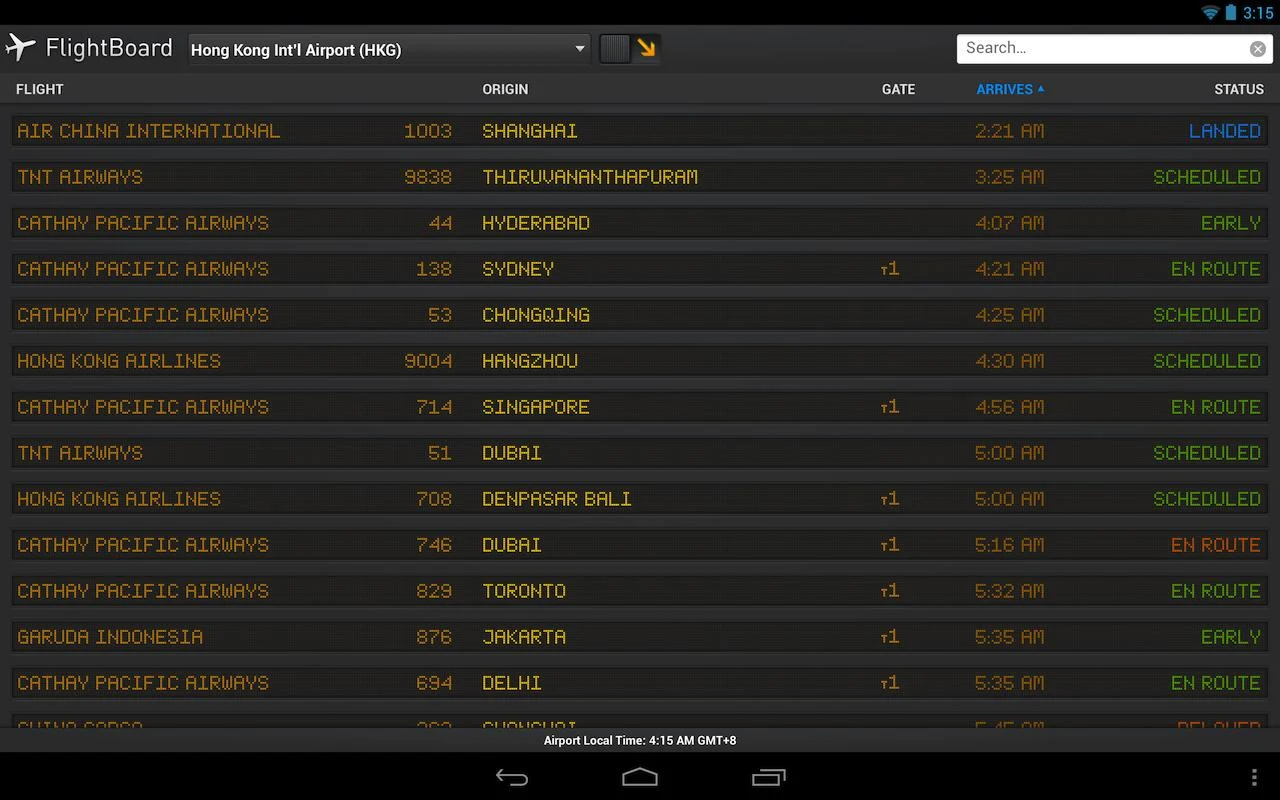Image resolution: width=1280 pixels, height=800 pixels.
Task: Tap the EARLY status for Hyderabad flight
Action: [1231, 223]
